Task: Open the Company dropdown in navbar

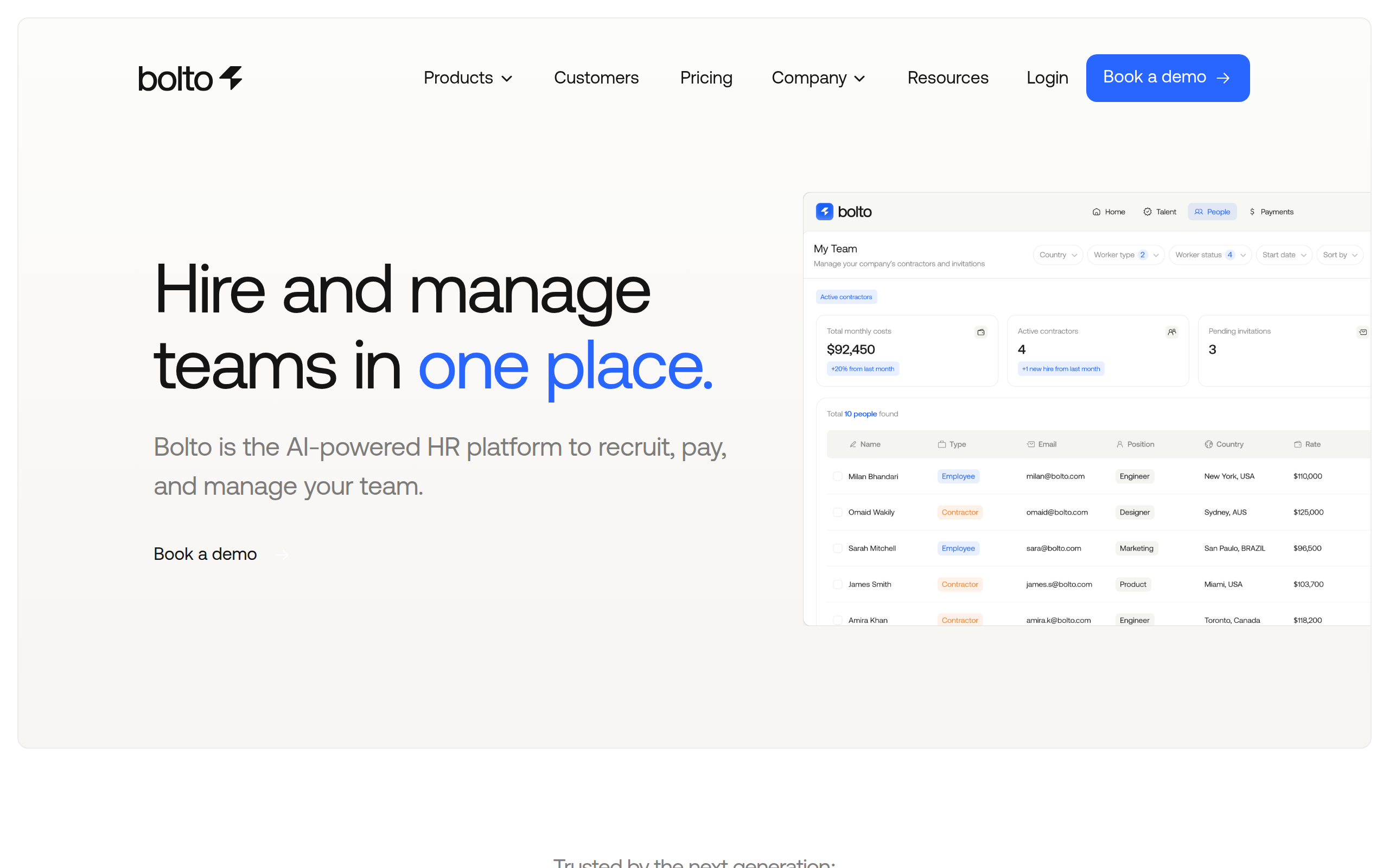Action: pyautogui.click(x=818, y=78)
